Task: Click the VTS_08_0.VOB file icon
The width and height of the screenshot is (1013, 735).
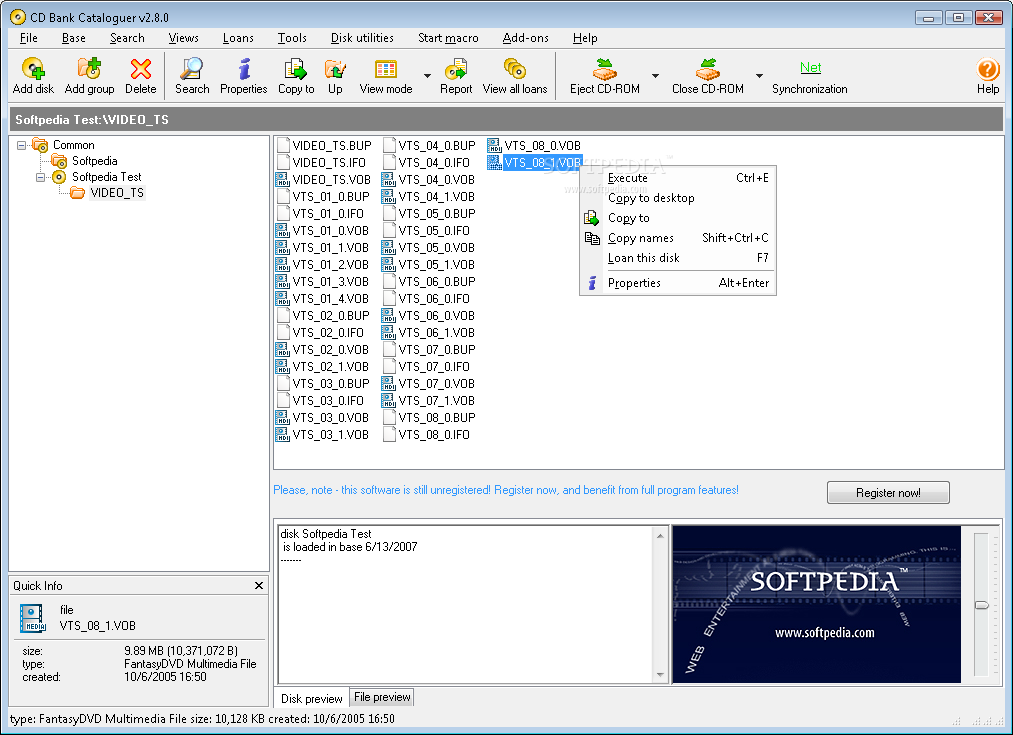Action: [x=494, y=146]
